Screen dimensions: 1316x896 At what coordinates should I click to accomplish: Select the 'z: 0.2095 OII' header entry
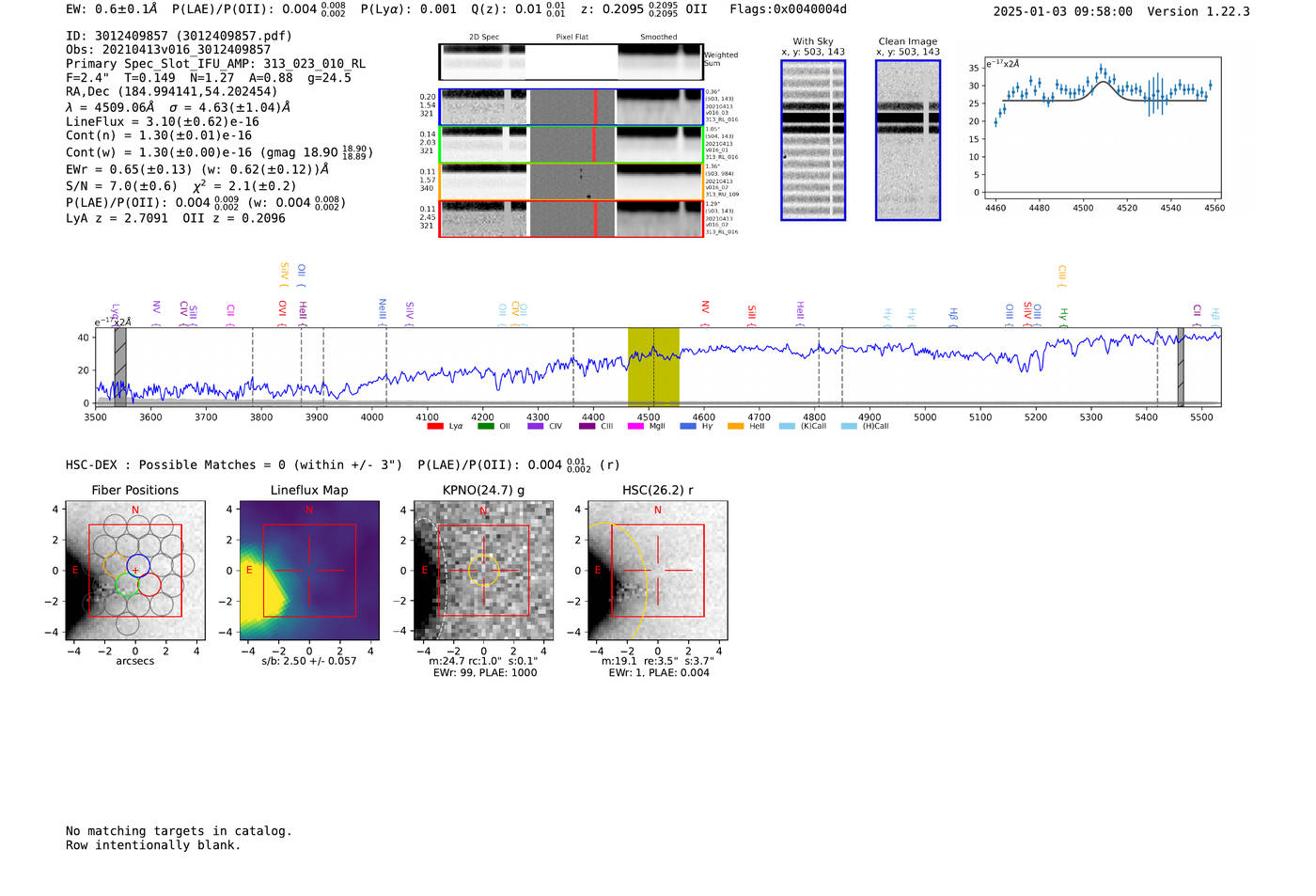[644, 9]
